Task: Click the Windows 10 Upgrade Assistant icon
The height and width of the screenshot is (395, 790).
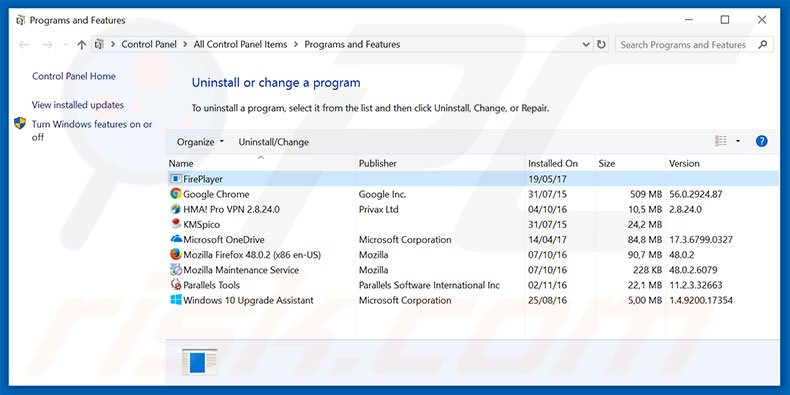Action: tap(175, 300)
